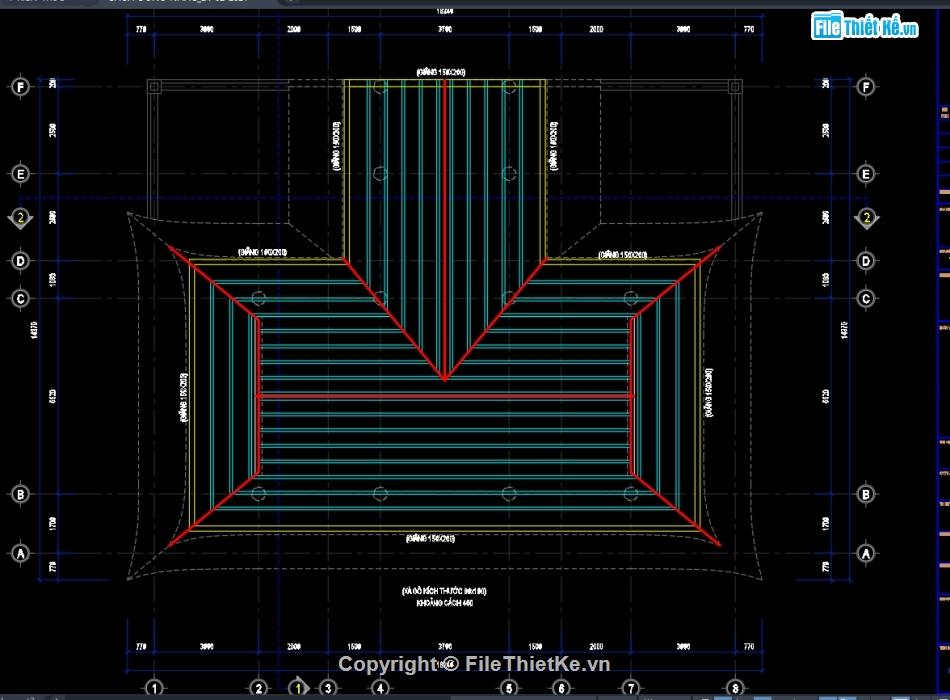Select the bottom "(GIẰNG 150X200)" label under the roof
950x700 pixels.
tap(430, 538)
